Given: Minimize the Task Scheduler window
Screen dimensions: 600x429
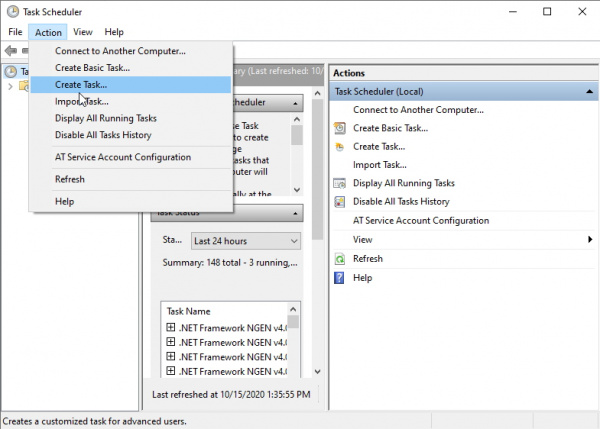Looking at the screenshot, I should point(513,12).
